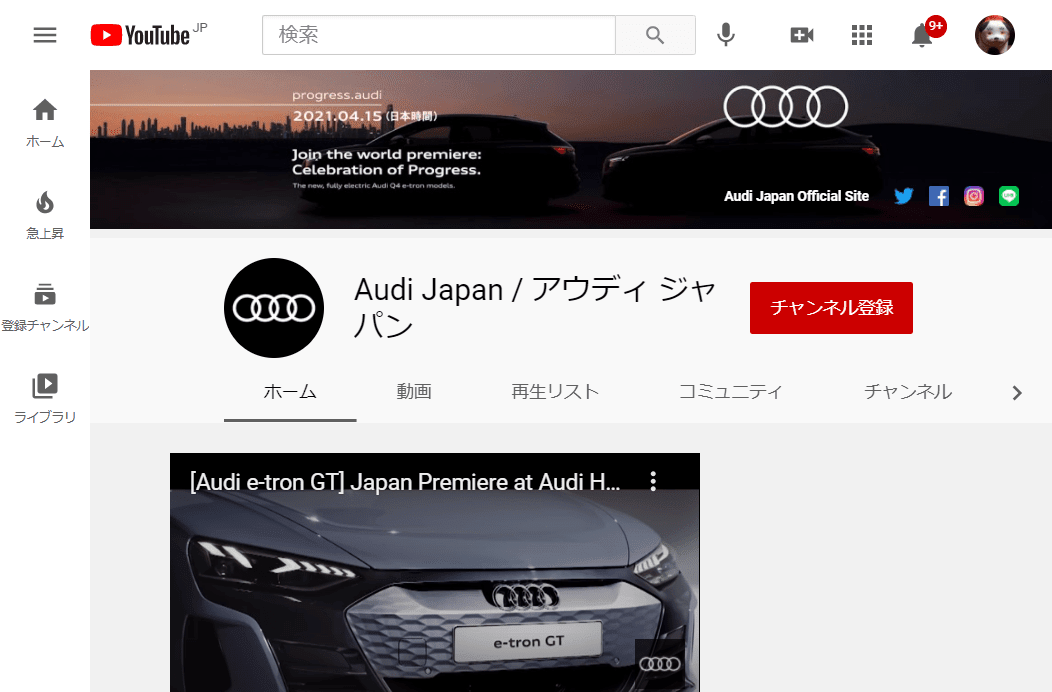Open Audi's Instagram link in banner
Image resolution: width=1052 pixels, height=692 pixels.
(974, 196)
